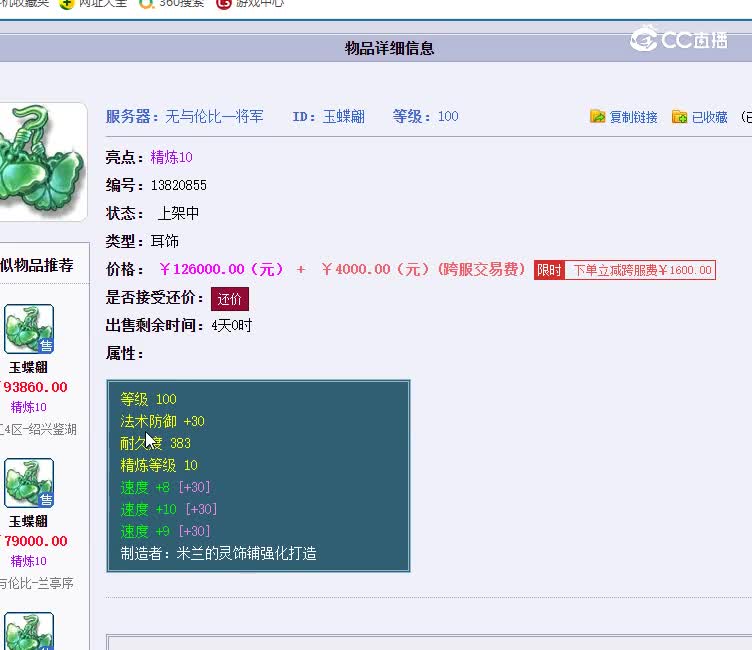This screenshot has height=650, width=752.
Task: Click the 游戏中心 bookmark icon
Action: pyautogui.click(x=223, y=4)
